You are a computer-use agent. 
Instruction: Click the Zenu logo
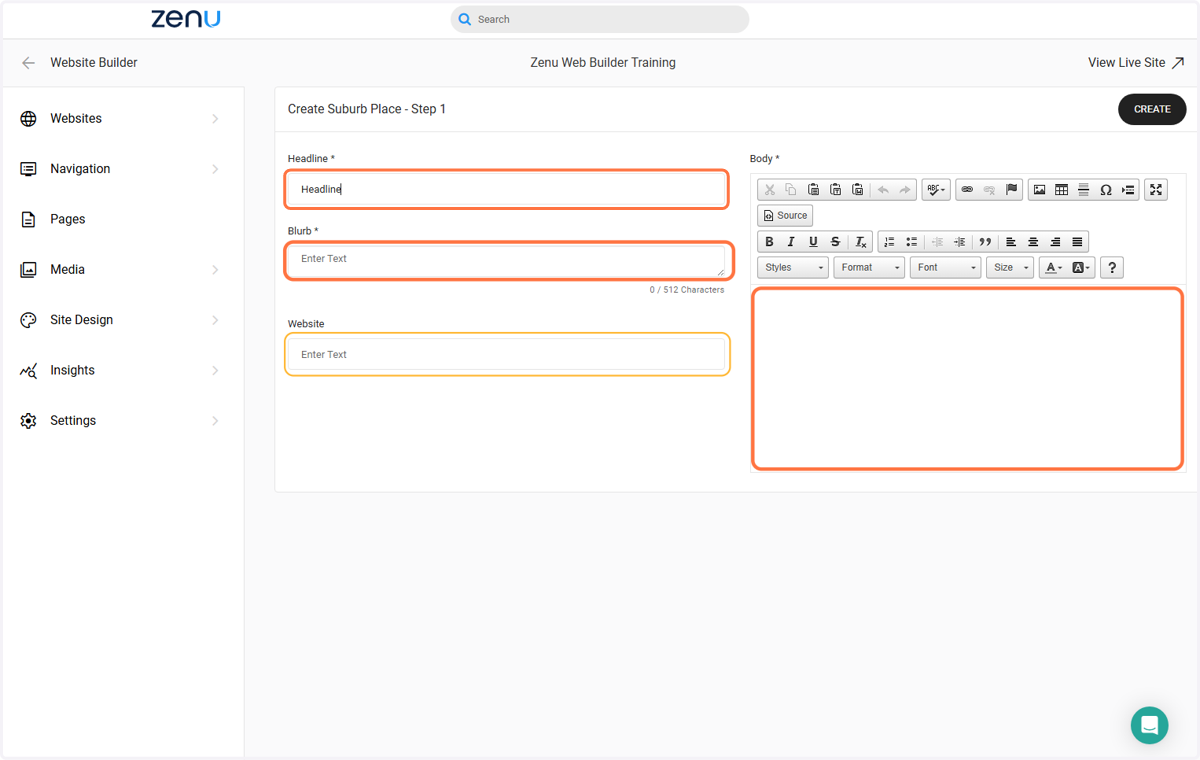[x=186, y=19]
